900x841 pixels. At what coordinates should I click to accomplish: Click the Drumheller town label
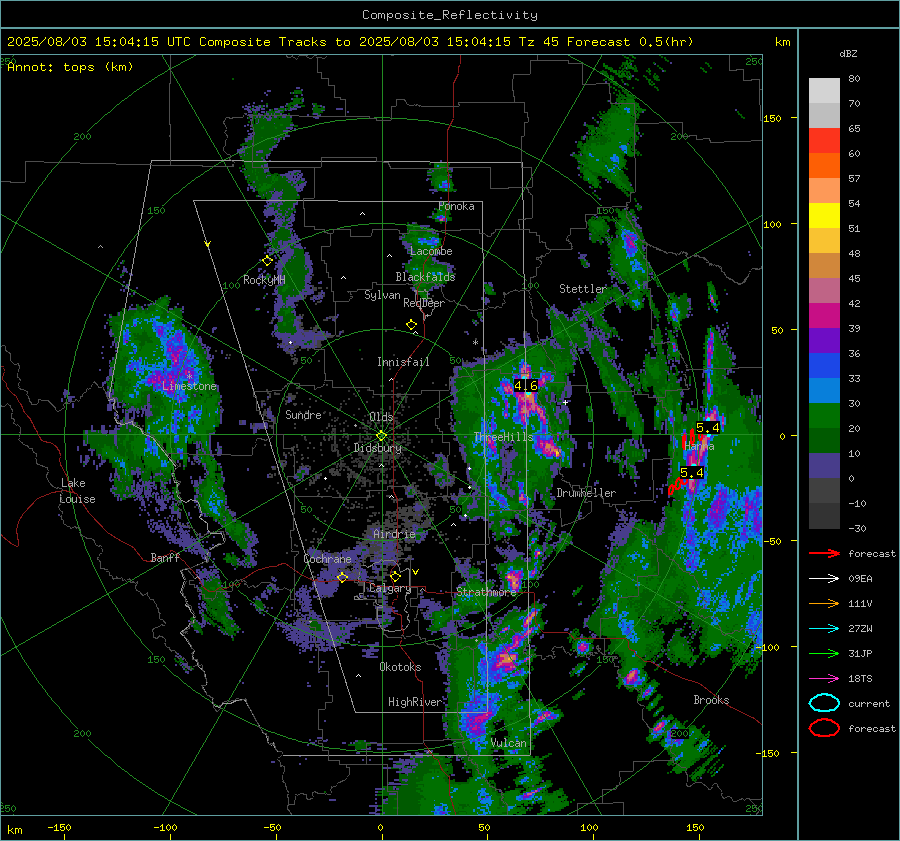[x=586, y=493]
